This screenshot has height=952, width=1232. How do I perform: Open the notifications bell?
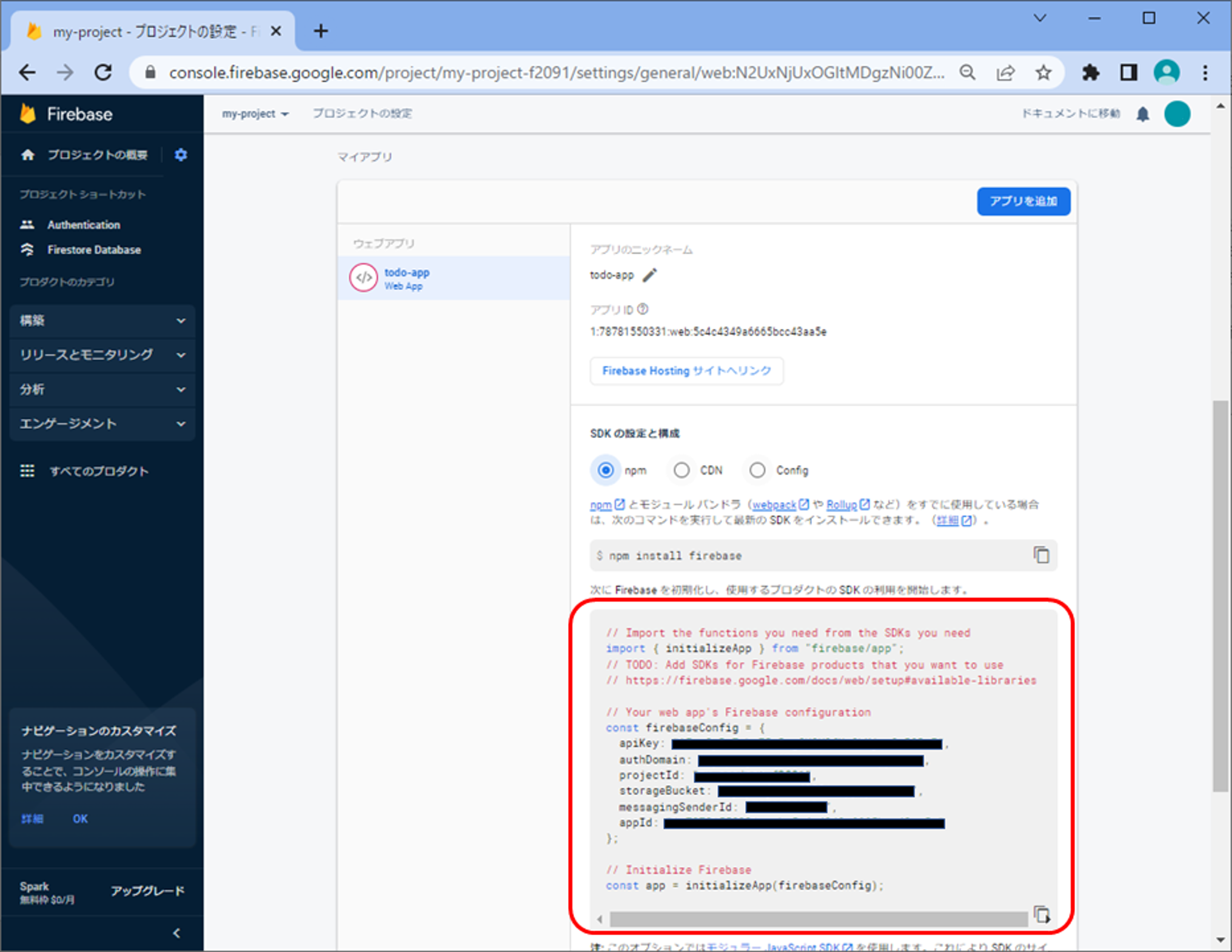tap(1143, 114)
